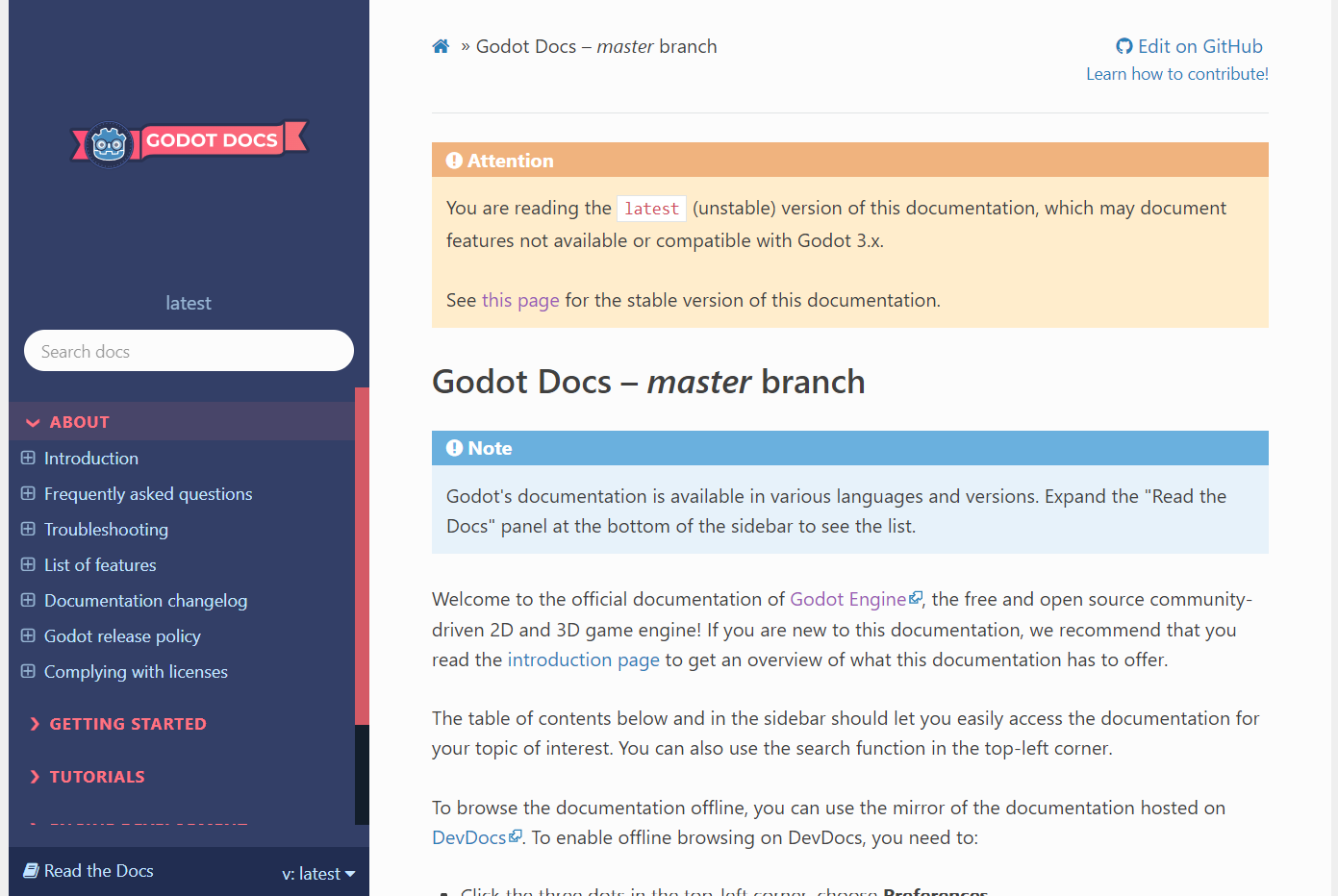Viewport: 1338px width, 896px height.
Task: Open the Learn how to contribute link
Action: click(x=1176, y=73)
